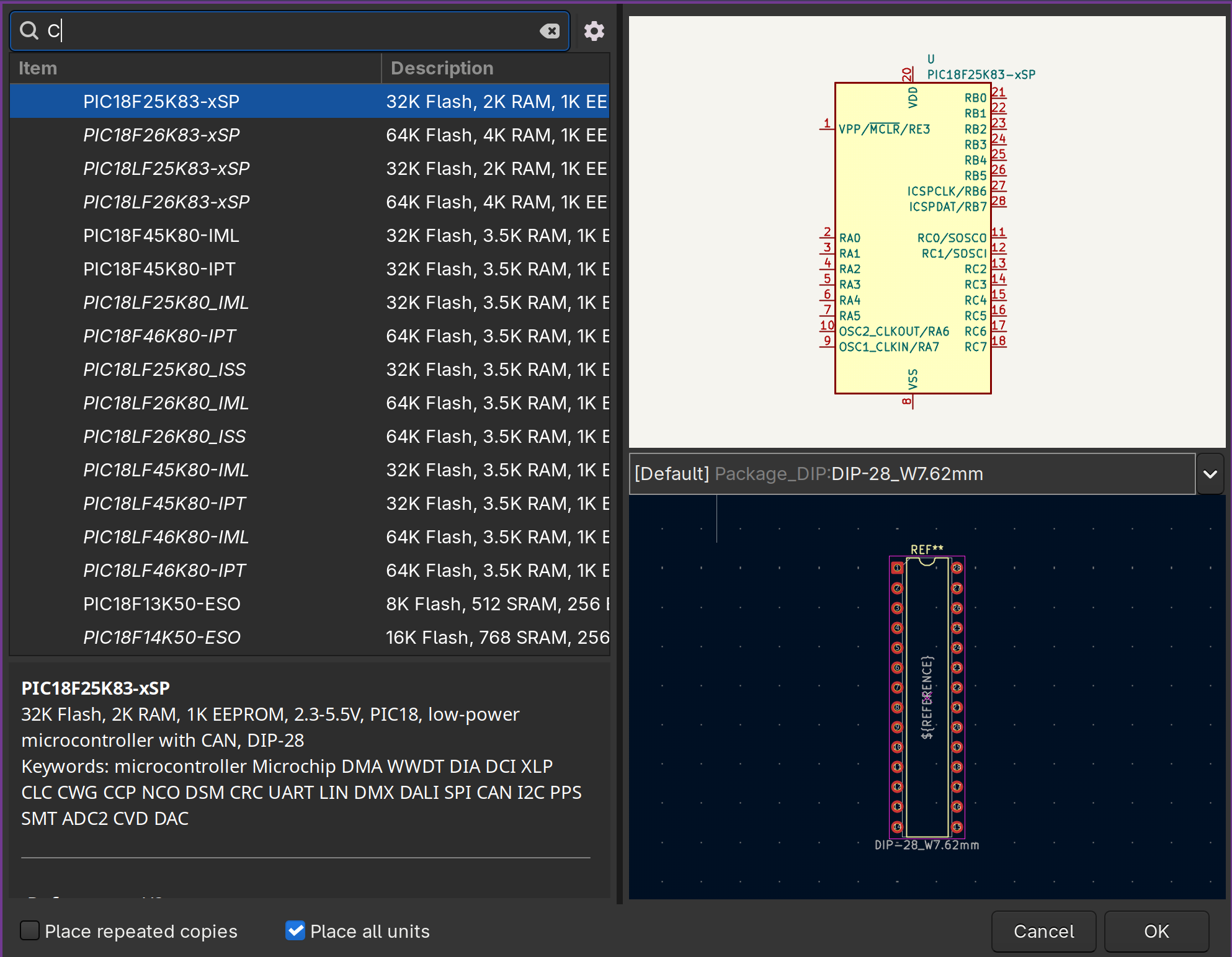Pick PIC18F45K80-IML symbol
Viewport: 1232px width, 957px height.
[x=310, y=235]
